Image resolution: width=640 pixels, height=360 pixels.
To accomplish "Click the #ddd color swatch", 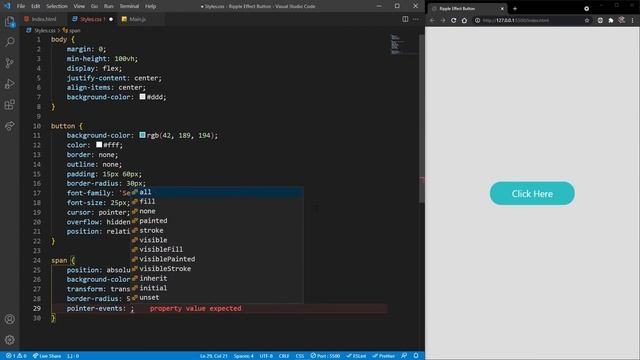I will [142, 97].
